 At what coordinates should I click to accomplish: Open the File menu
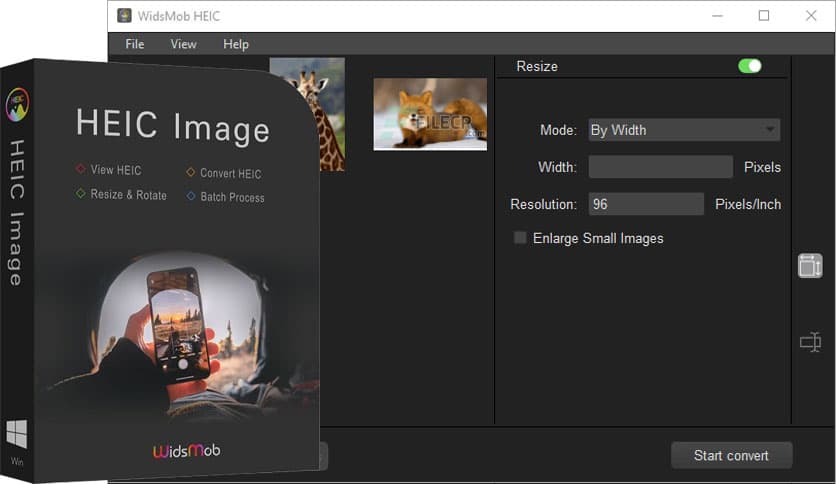pos(134,44)
